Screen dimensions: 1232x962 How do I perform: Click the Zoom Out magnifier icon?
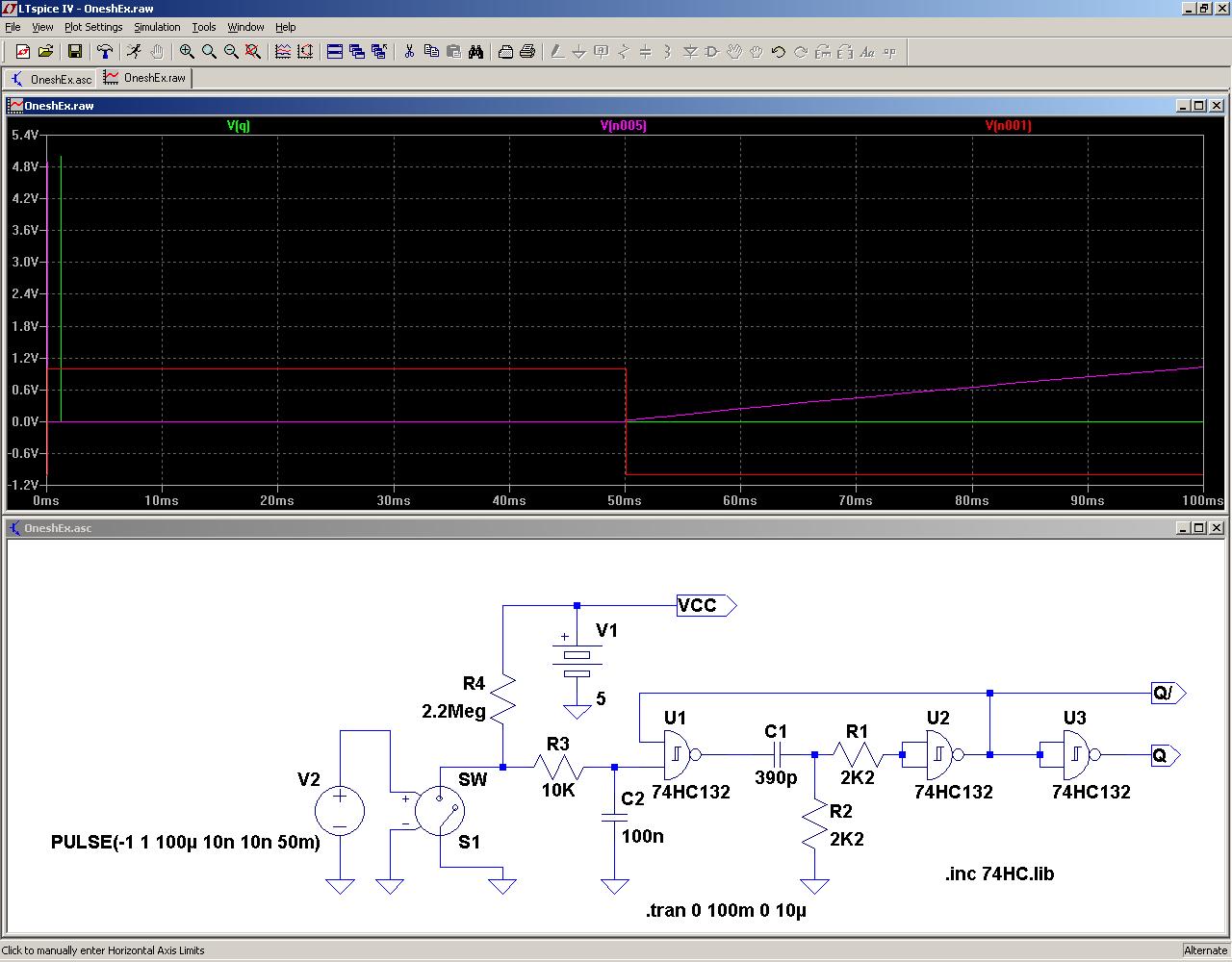(231, 52)
